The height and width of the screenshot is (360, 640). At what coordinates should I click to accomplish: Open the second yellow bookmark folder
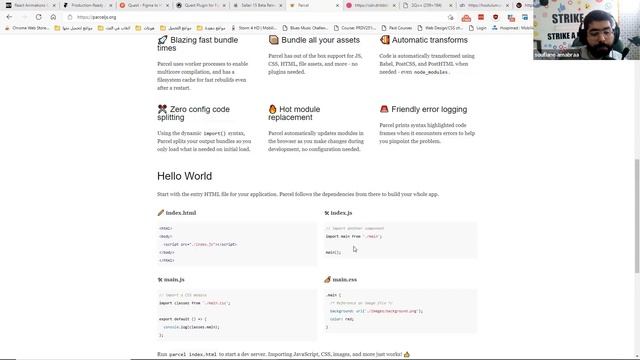(114, 28)
